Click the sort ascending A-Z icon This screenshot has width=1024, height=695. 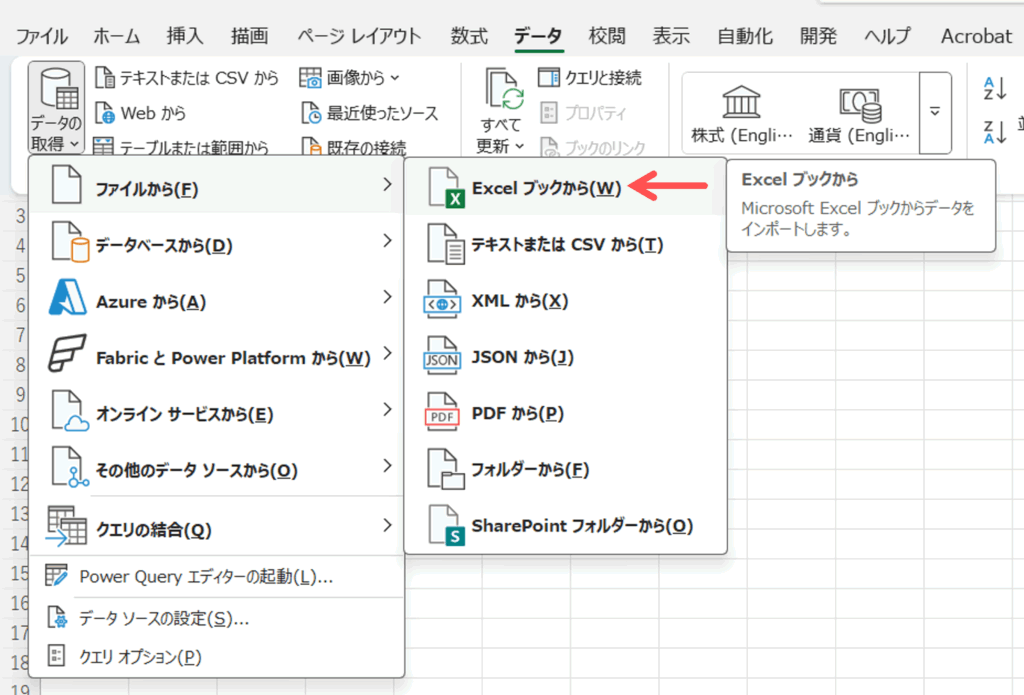click(x=995, y=88)
